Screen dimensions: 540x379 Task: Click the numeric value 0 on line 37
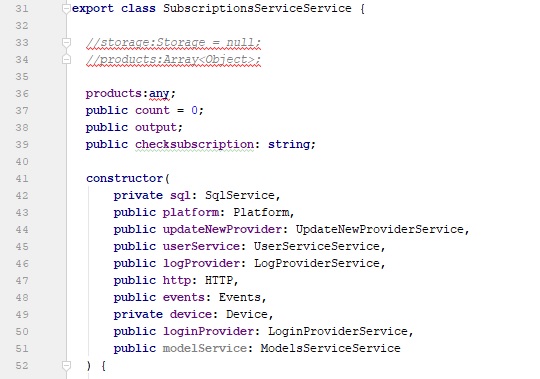pyautogui.click(x=194, y=110)
